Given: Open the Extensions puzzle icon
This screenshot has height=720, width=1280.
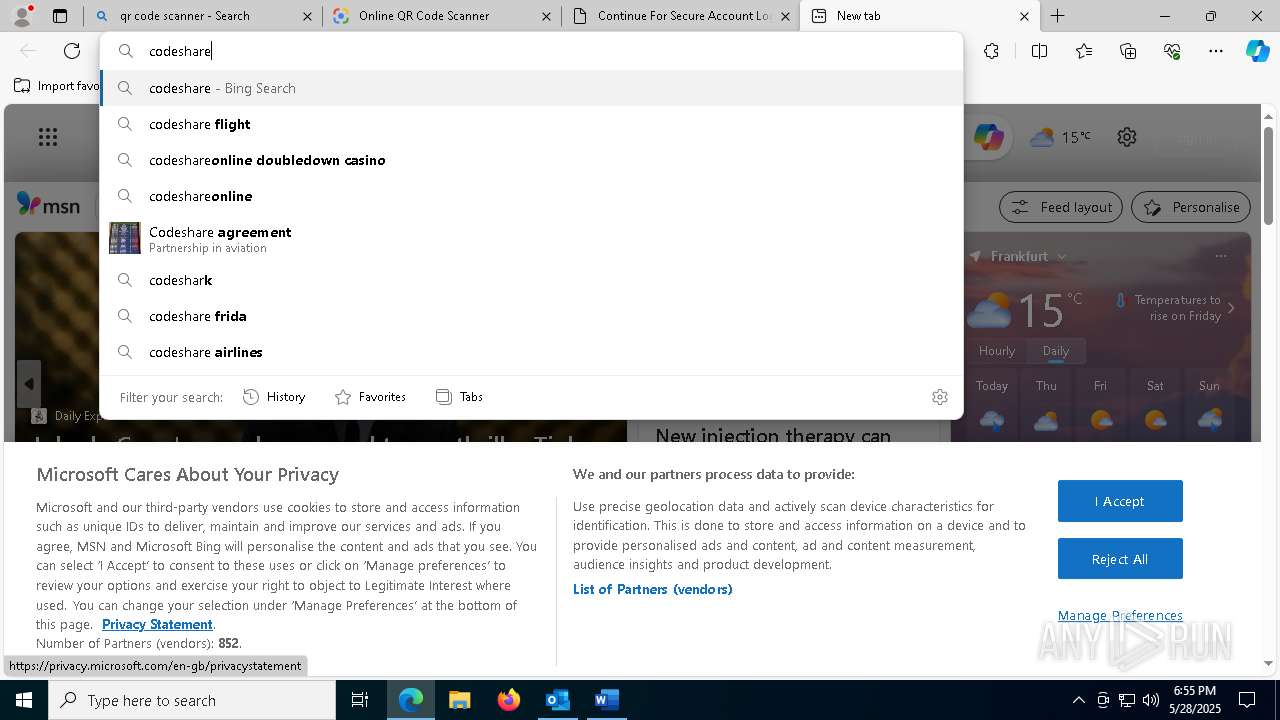Looking at the screenshot, I should (991, 51).
